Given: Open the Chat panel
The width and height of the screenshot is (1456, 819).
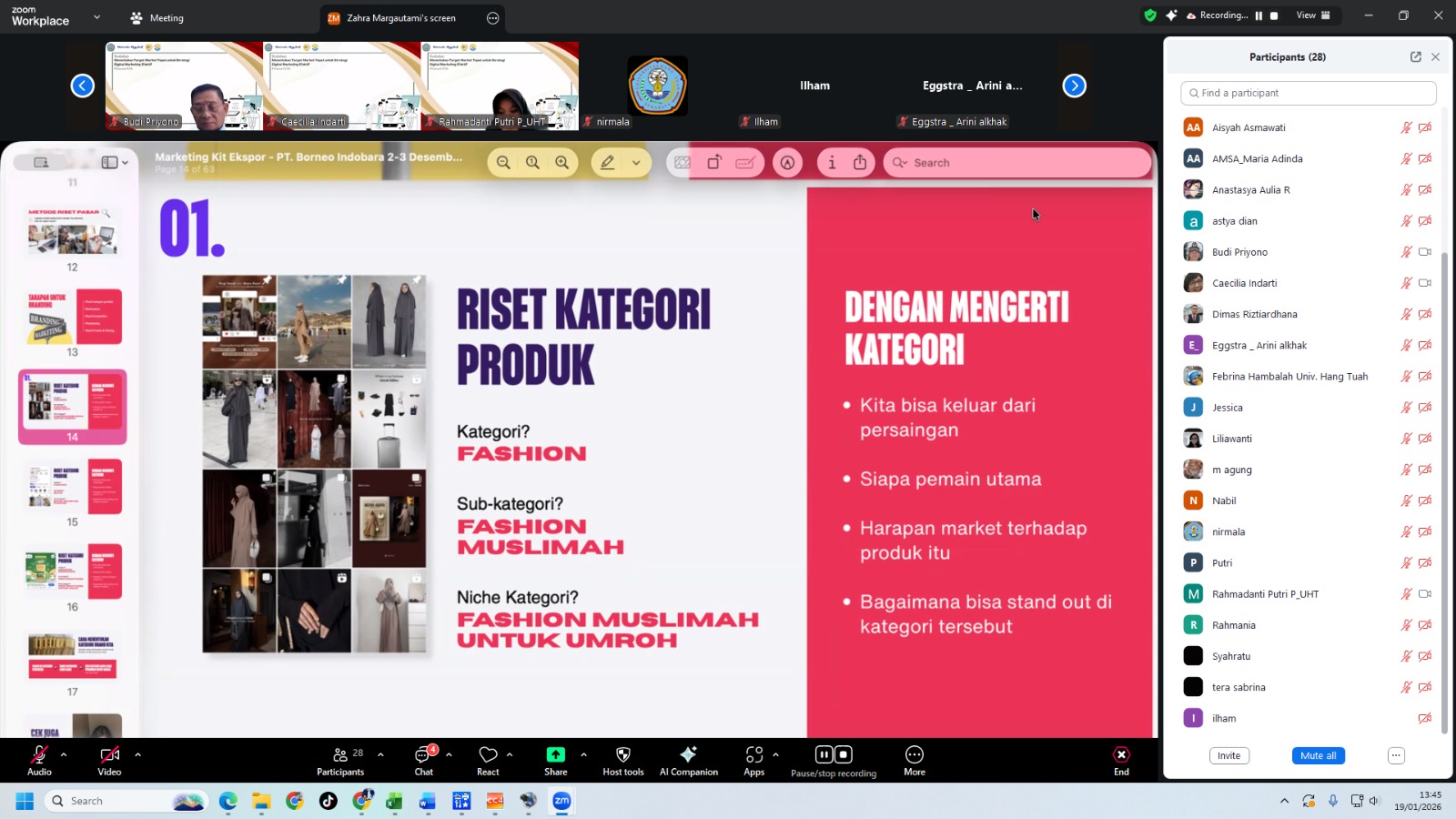Looking at the screenshot, I should click(x=424, y=760).
